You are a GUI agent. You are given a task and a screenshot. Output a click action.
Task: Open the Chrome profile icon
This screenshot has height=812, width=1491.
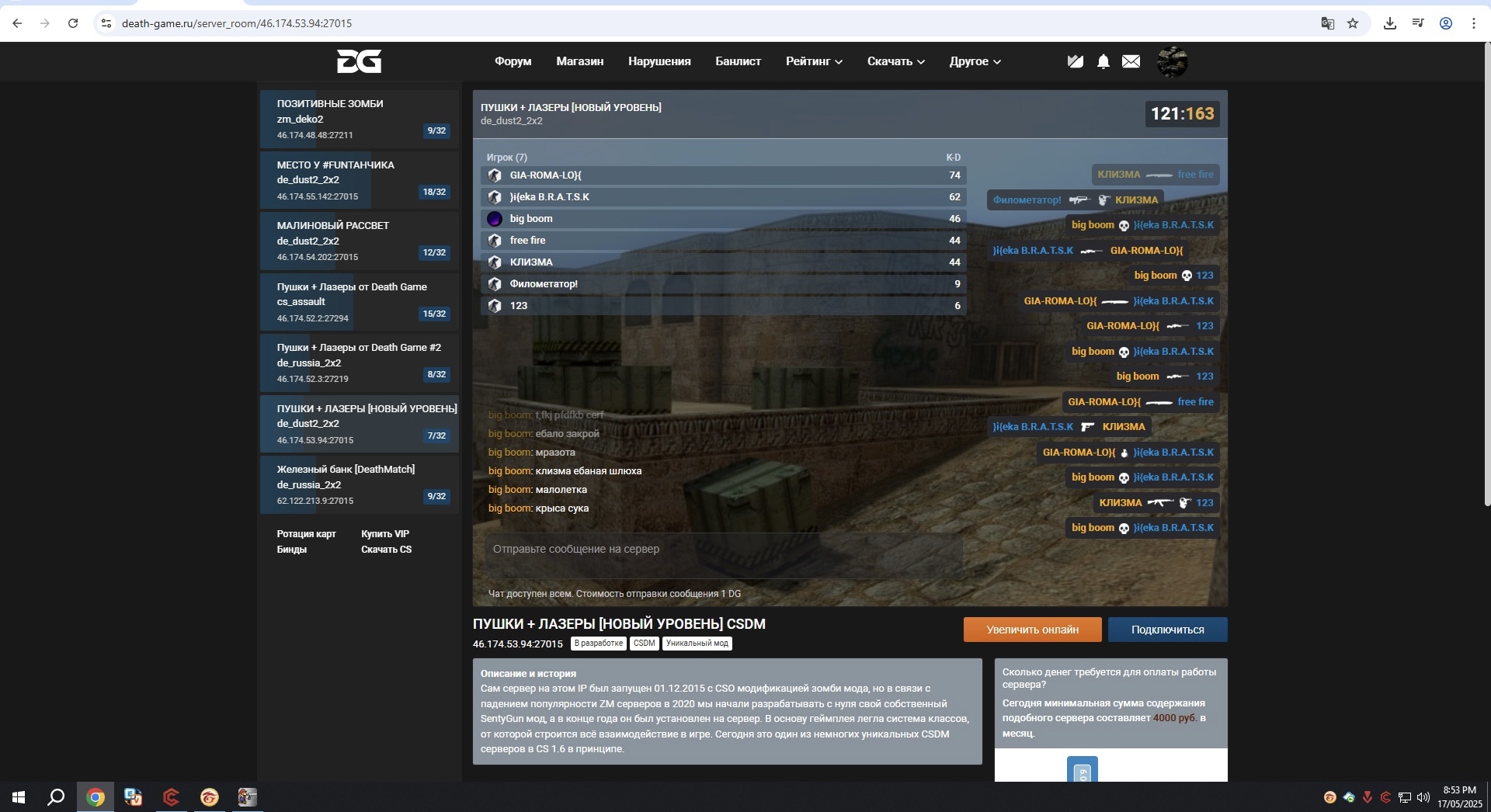[1446, 23]
